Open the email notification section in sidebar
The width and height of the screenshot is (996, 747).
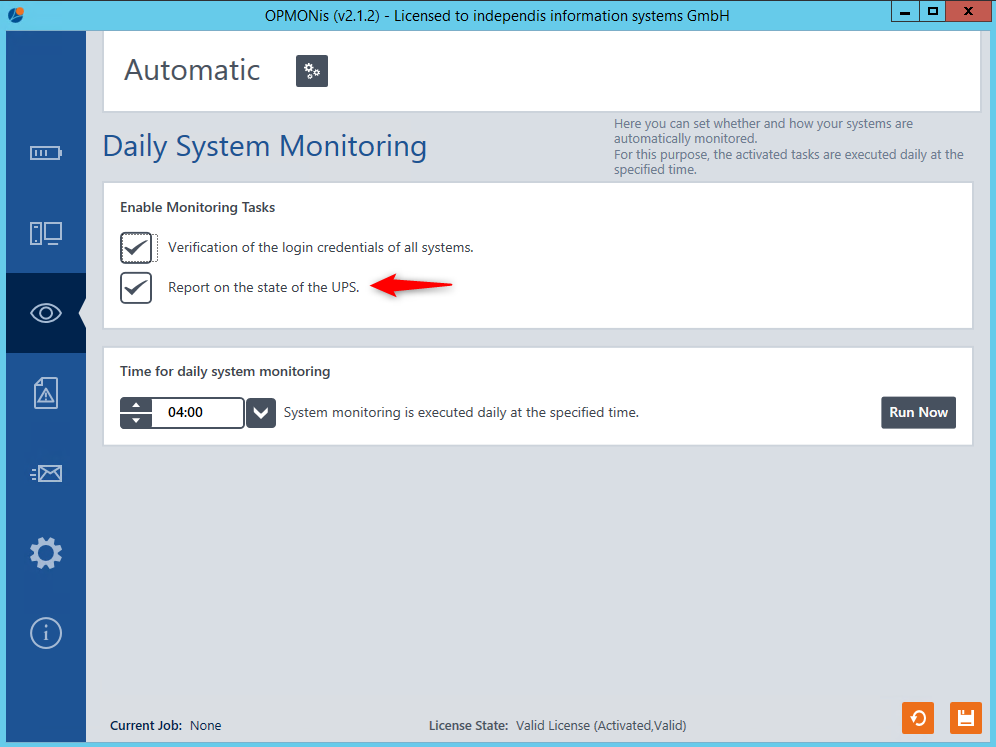[x=46, y=473]
